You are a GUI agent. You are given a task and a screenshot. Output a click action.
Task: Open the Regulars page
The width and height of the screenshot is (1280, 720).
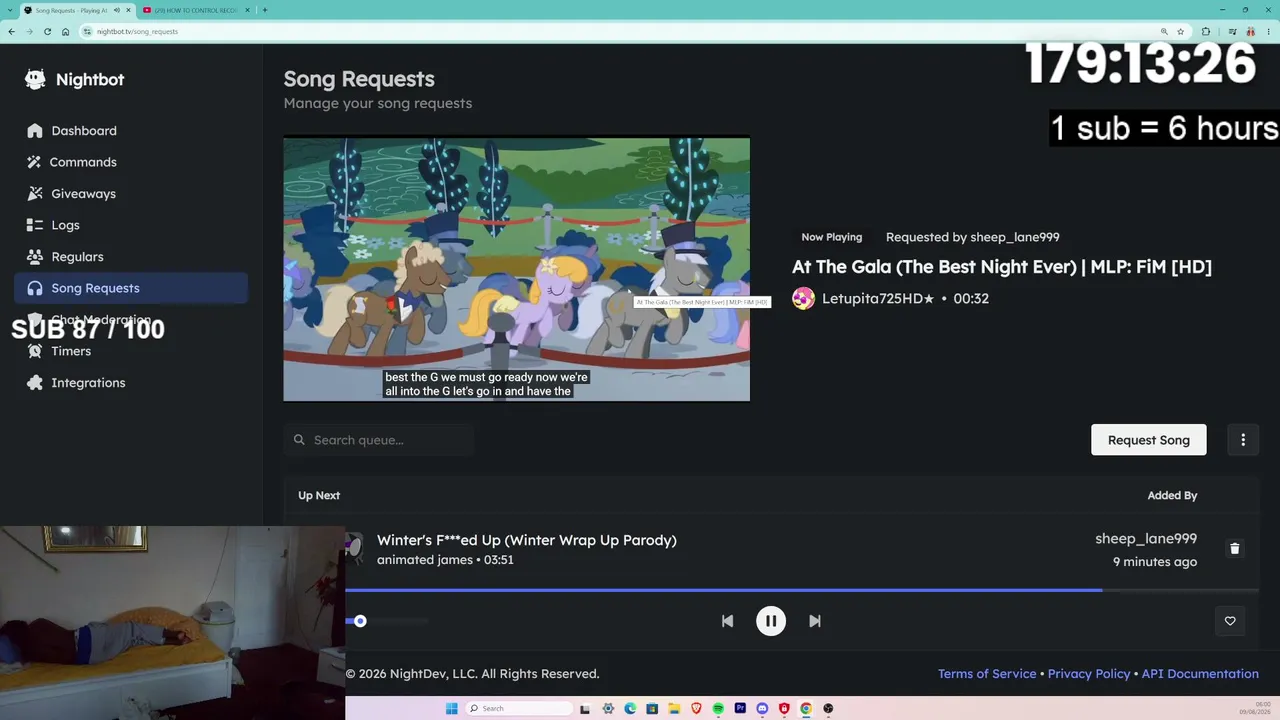click(x=131, y=257)
